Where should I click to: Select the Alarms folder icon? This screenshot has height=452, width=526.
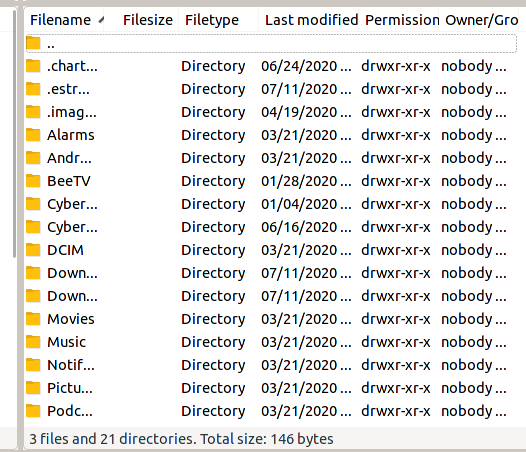click(x=33, y=135)
